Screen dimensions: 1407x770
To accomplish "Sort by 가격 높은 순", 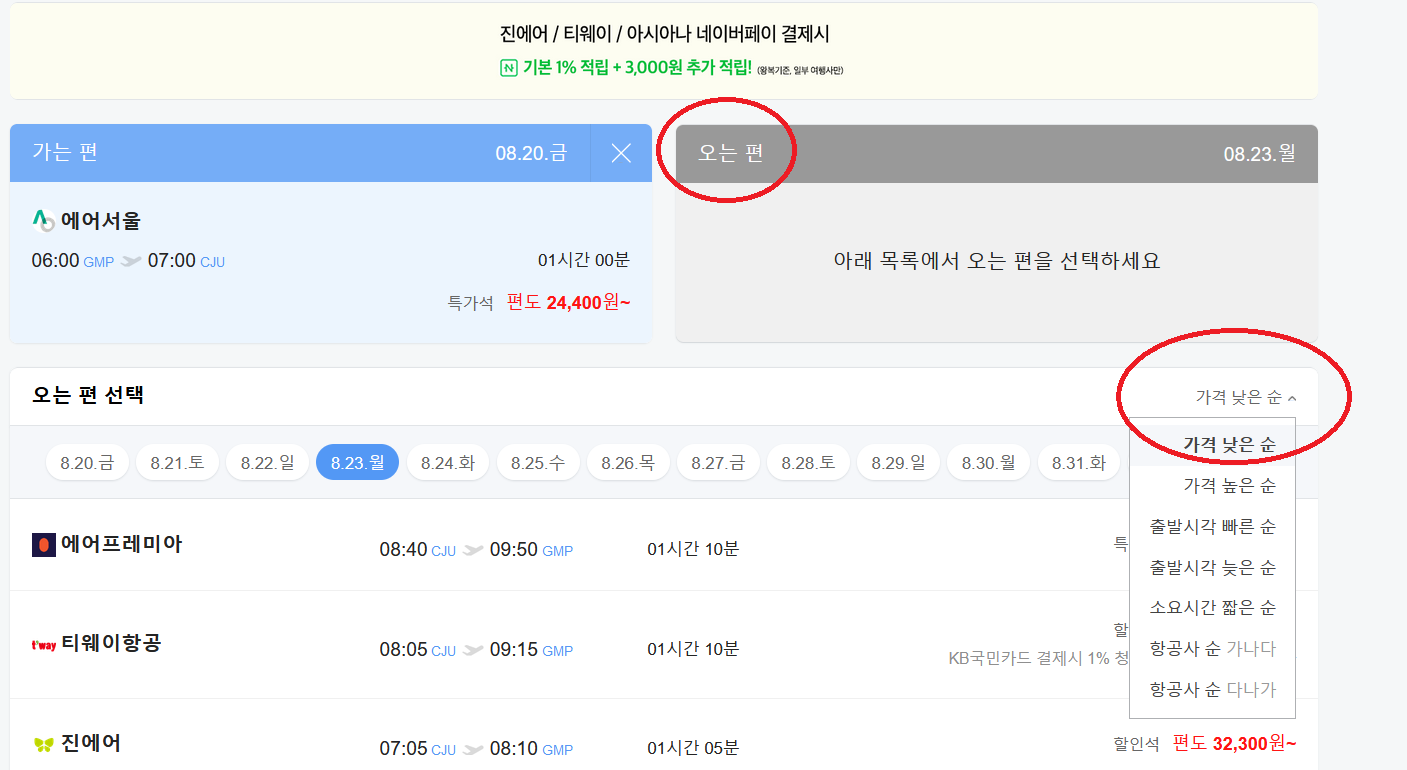I will tap(1212, 486).
